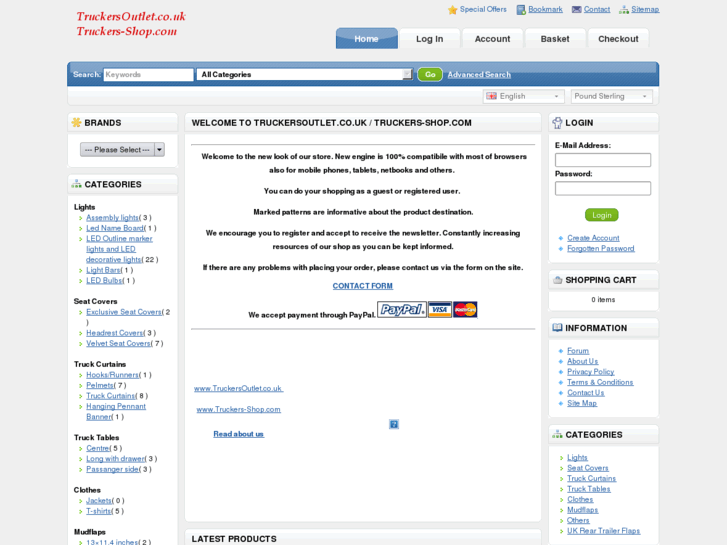Screen dimensions: 727x545
Task: Click the green Go search button
Action: tap(430, 74)
